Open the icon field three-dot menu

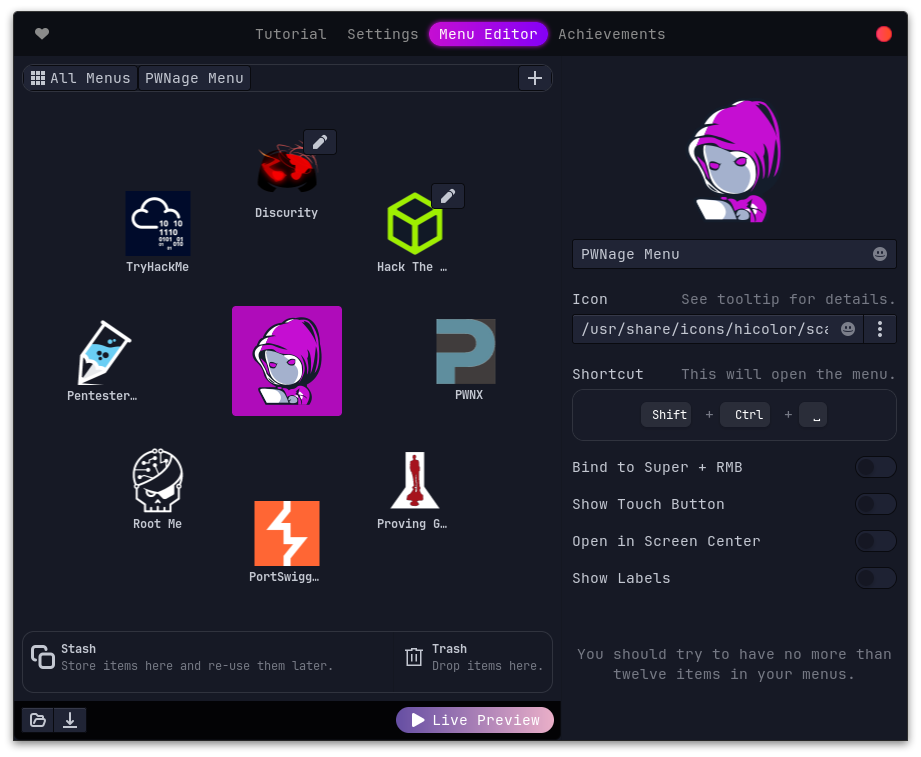point(880,329)
